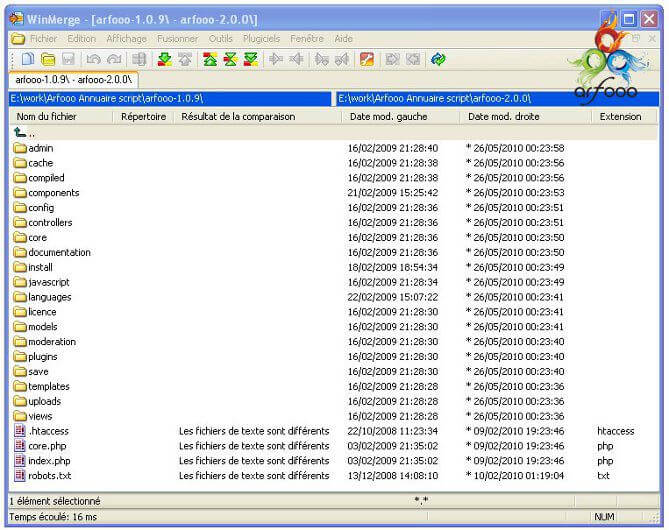
Task: Select the config folder row
Action: tap(333, 208)
